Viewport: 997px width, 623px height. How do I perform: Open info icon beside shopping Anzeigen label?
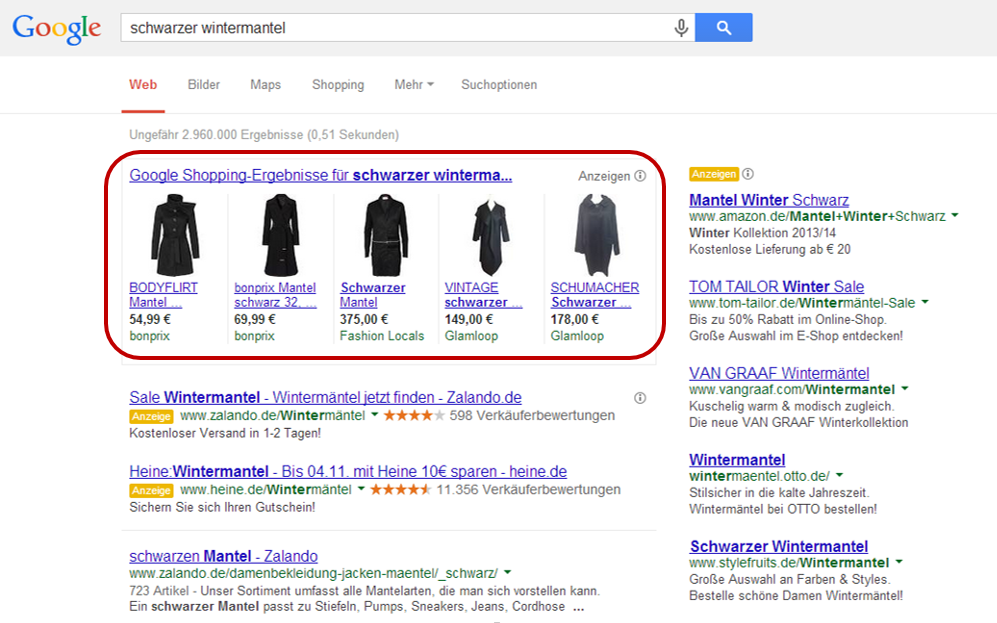click(640, 175)
